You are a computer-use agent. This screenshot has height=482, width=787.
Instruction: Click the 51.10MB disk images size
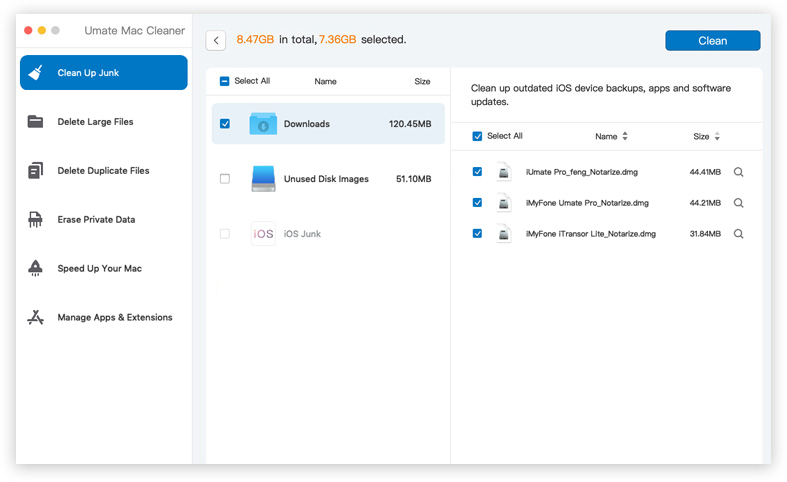click(414, 179)
